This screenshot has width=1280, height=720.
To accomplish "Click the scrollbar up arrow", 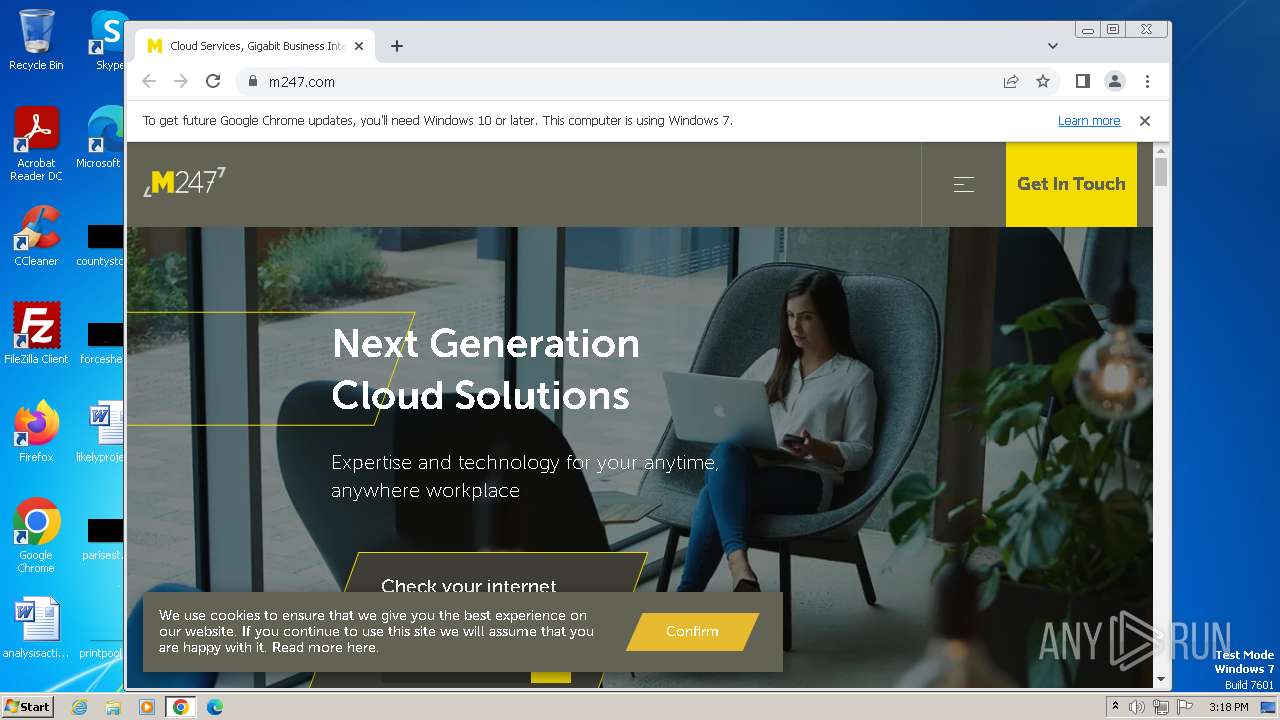I will (x=1161, y=150).
